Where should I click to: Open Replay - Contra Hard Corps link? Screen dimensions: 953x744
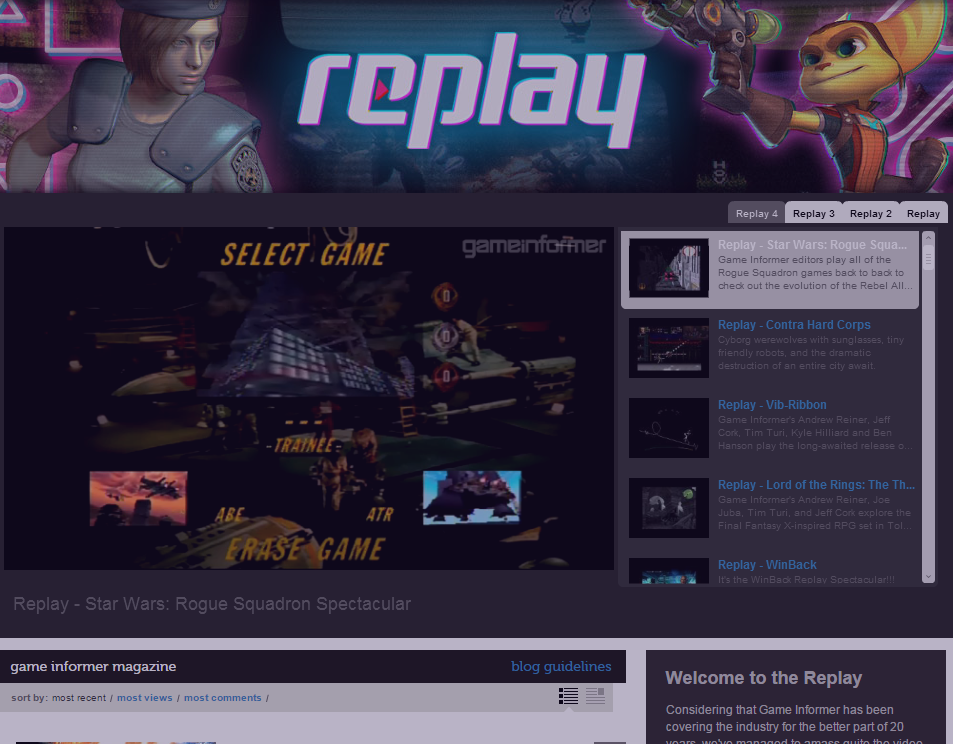tap(794, 325)
